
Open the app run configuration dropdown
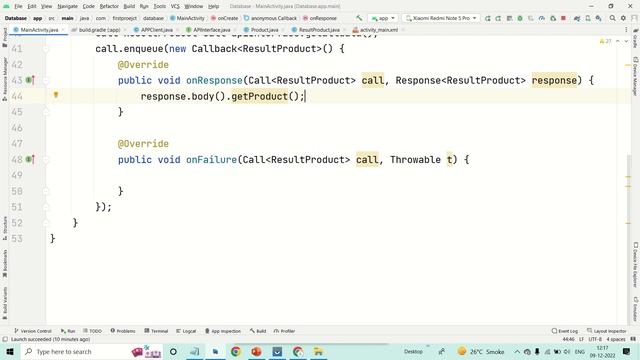(383, 18)
